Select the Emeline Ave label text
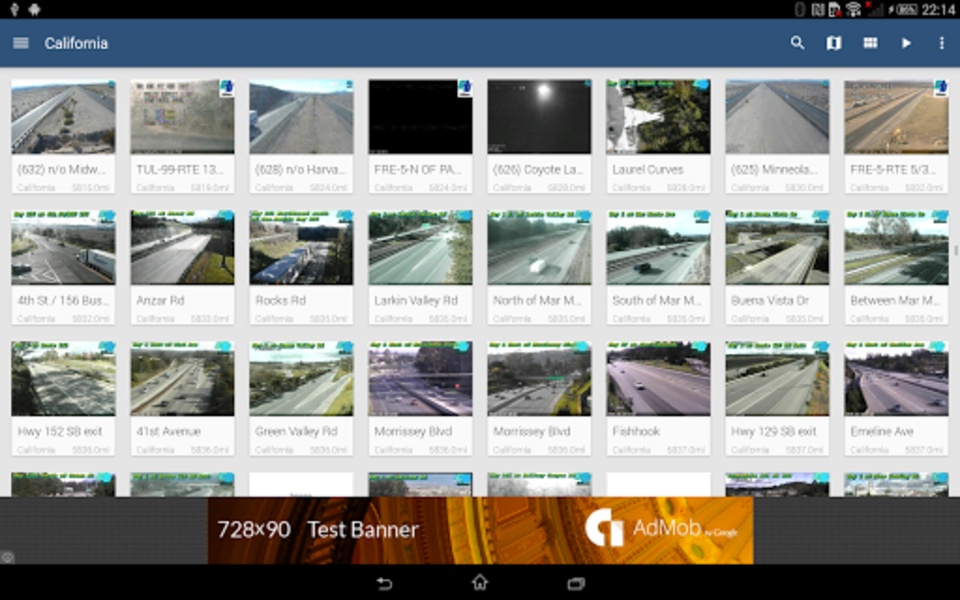 tap(882, 432)
